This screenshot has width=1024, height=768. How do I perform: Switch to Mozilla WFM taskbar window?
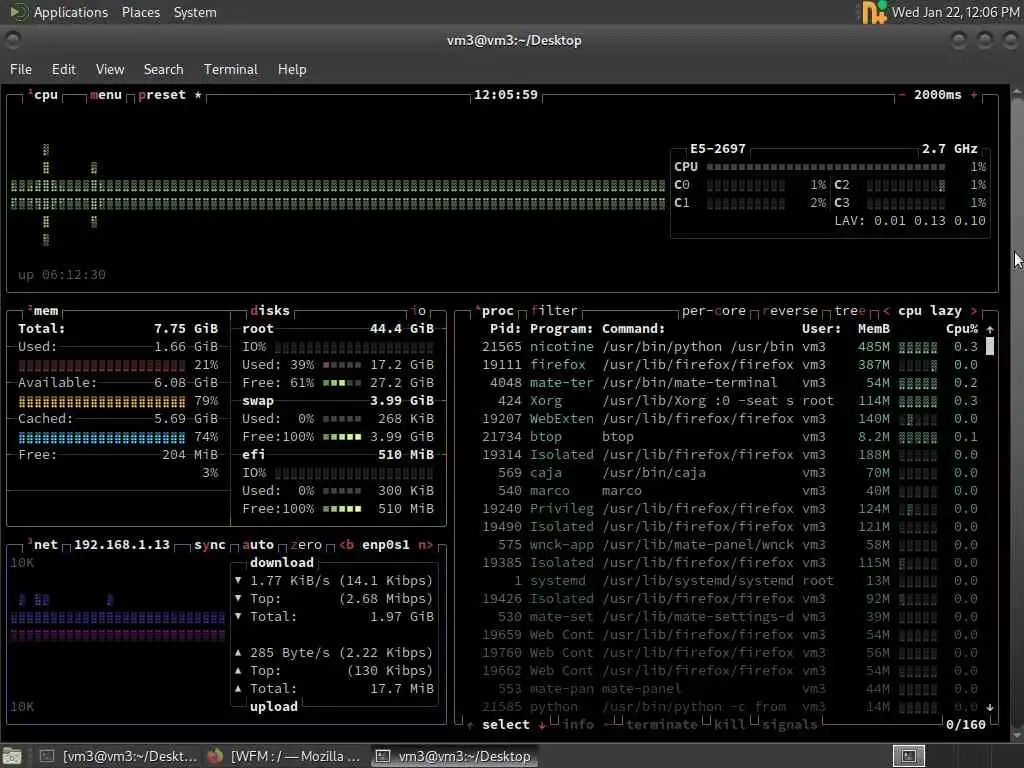pos(284,756)
